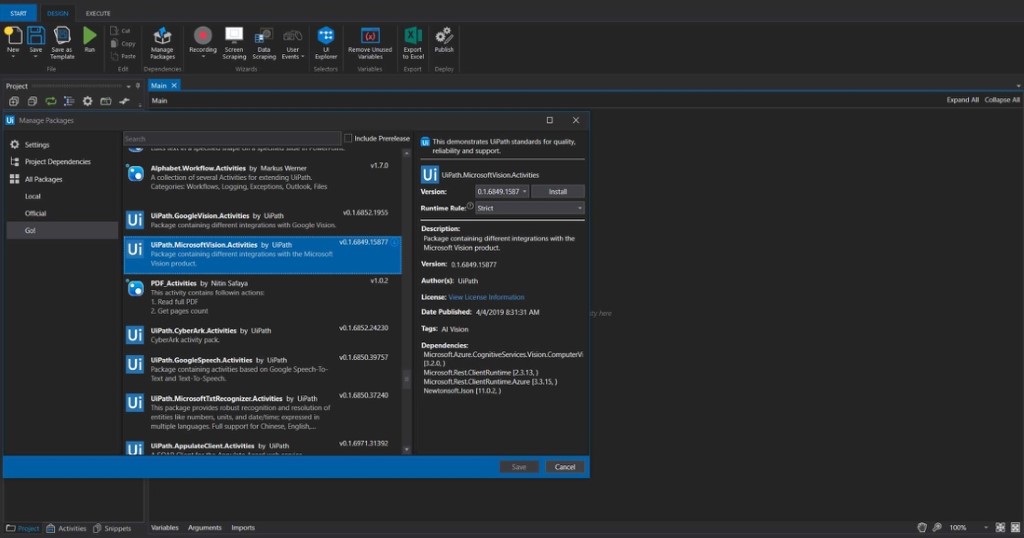Select PDF_Activities package by Nitin Safaya
1024x538 pixels.
click(x=262, y=297)
